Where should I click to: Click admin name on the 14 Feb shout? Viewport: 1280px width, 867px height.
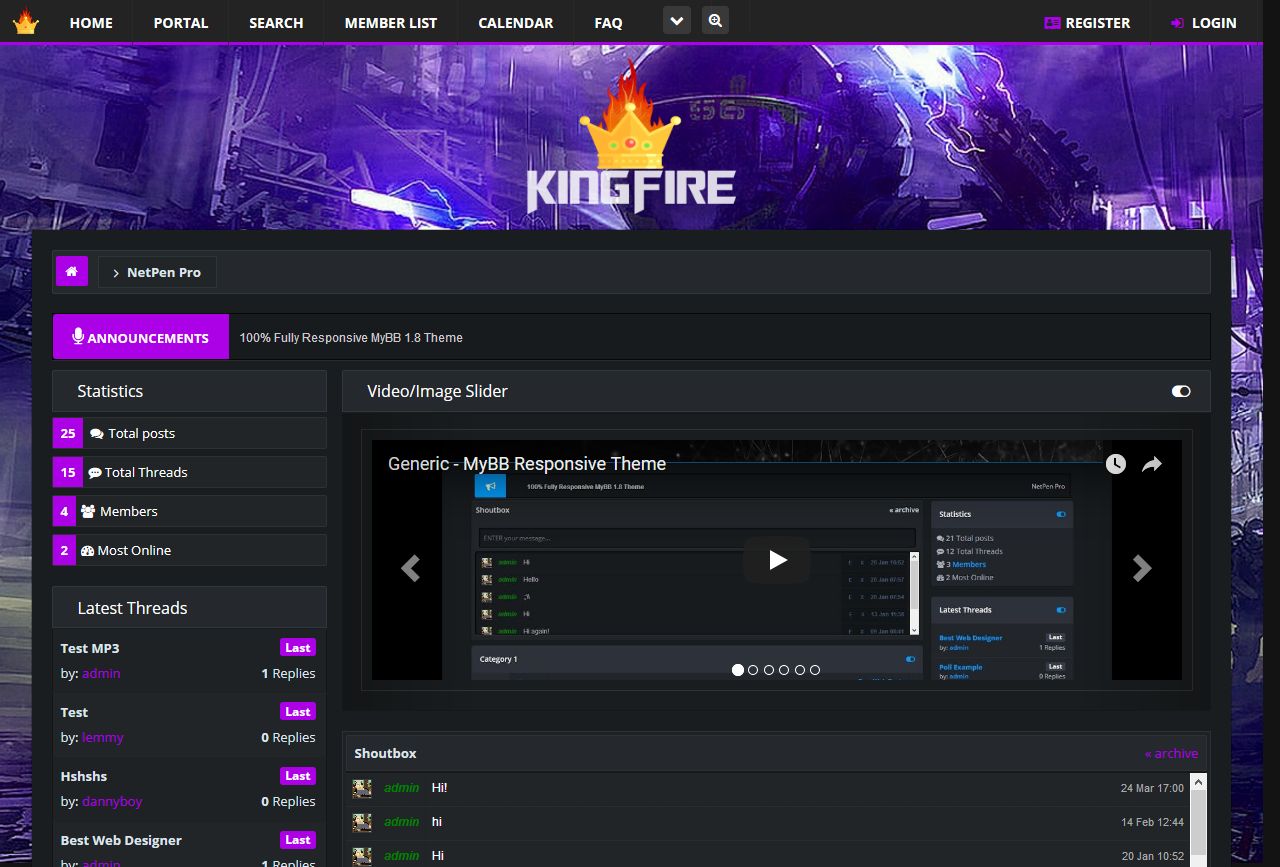[402, 822]
